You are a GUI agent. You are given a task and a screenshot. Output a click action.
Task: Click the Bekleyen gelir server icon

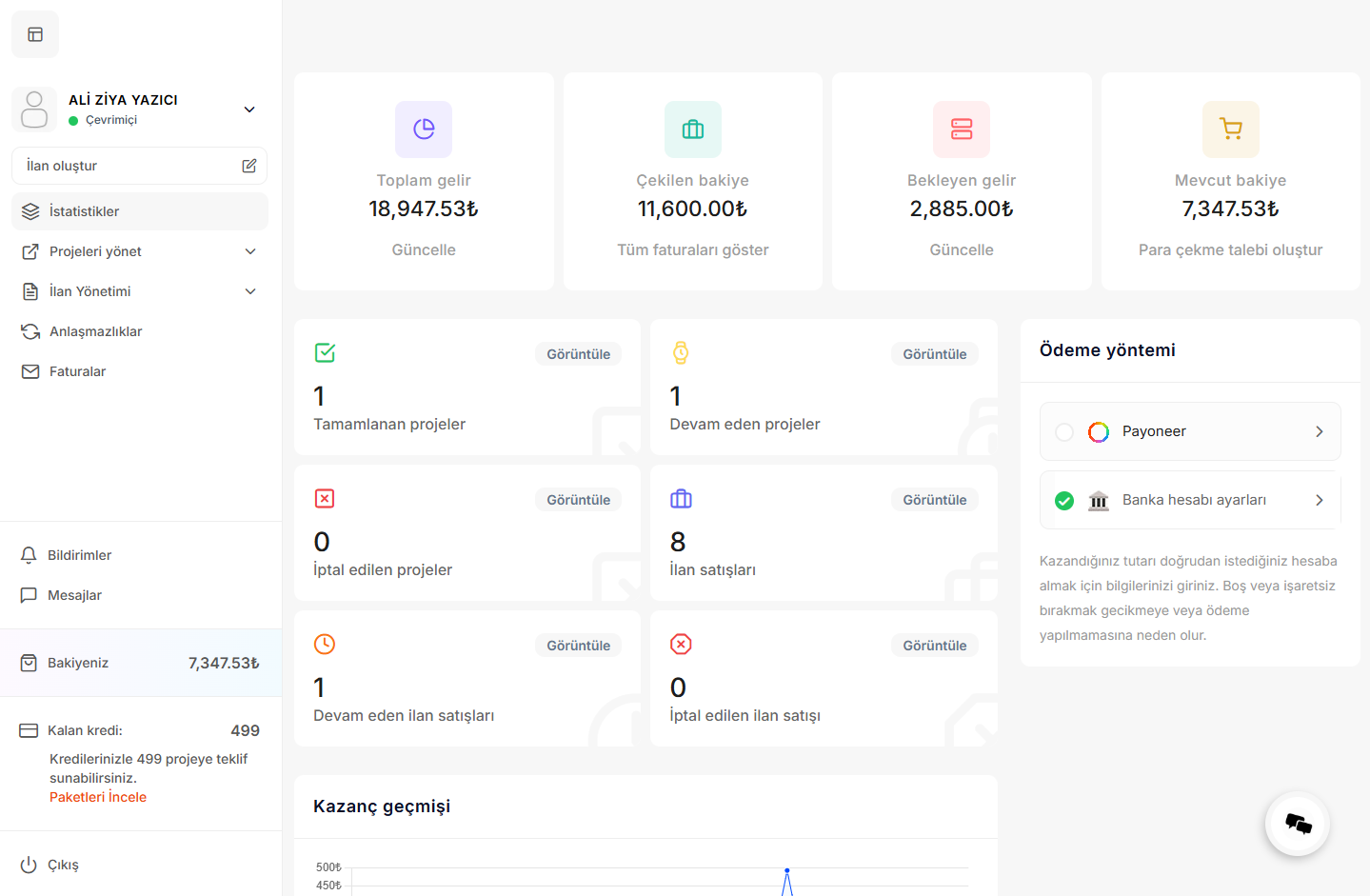962,129
